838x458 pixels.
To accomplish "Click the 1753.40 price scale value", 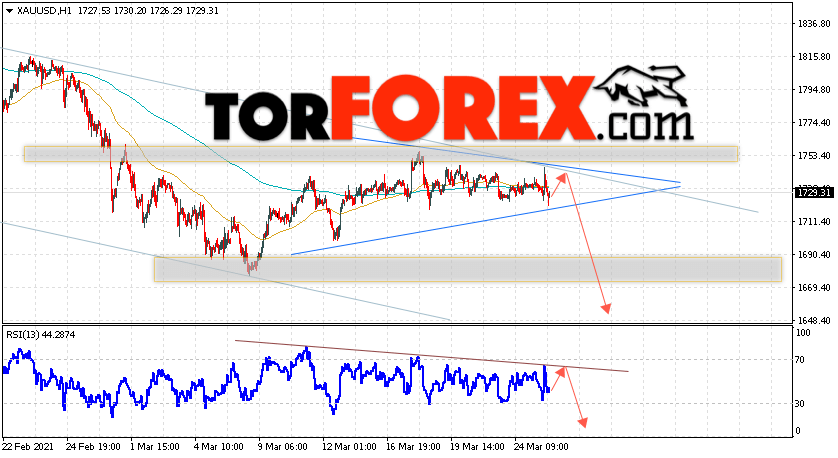I will click(814, 157).
